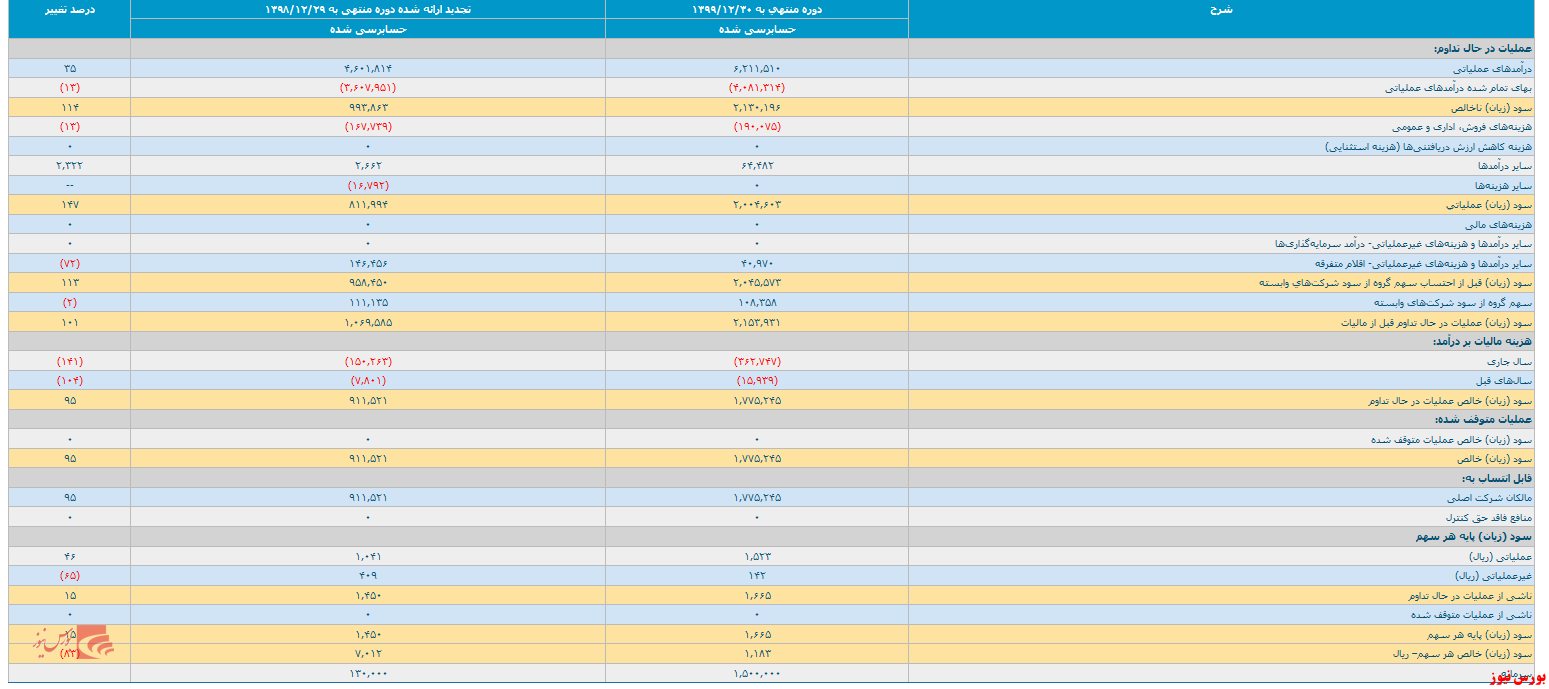Click the value ۹۹۳,۸۶۳ in the restated column

(x=367, y=107)
